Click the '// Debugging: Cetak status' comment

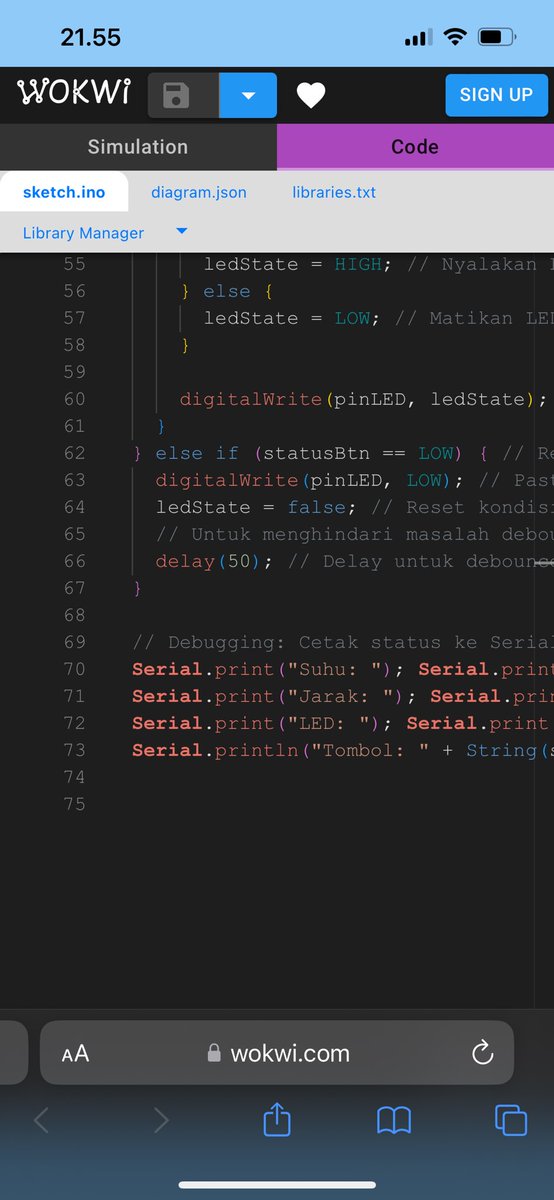(343, 642)
